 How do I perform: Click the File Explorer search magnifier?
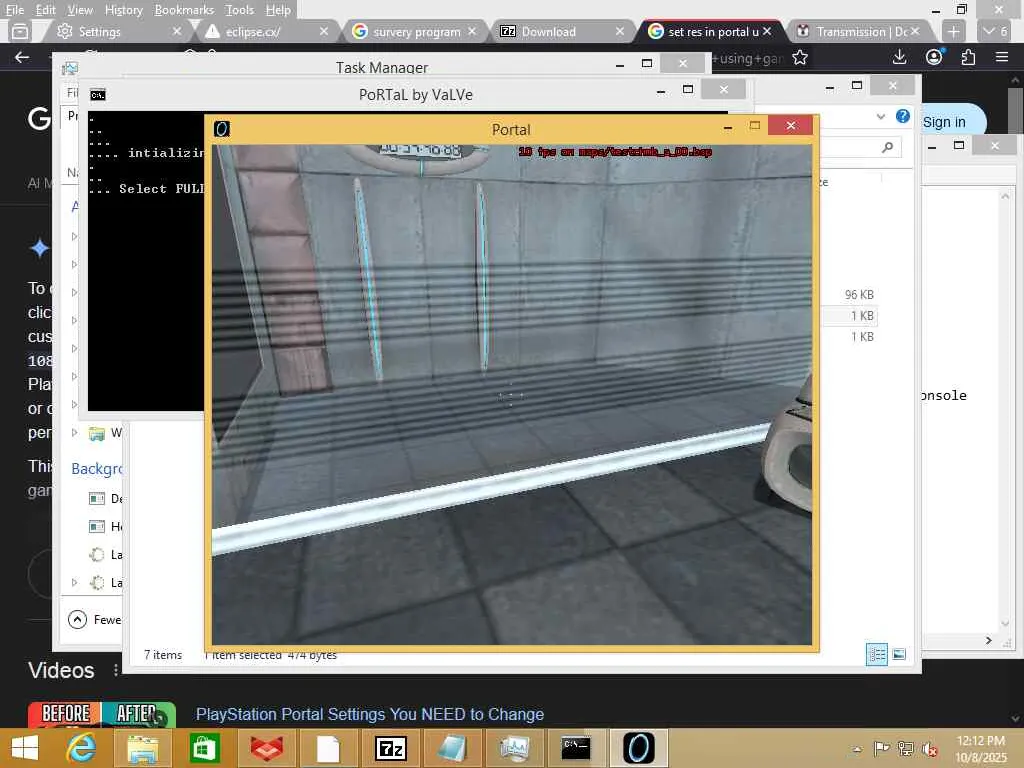[x=887, y=148]
